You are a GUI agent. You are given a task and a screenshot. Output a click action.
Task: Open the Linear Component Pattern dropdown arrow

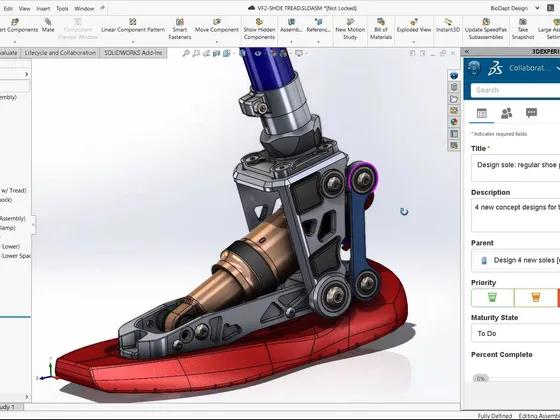[133, 42]
